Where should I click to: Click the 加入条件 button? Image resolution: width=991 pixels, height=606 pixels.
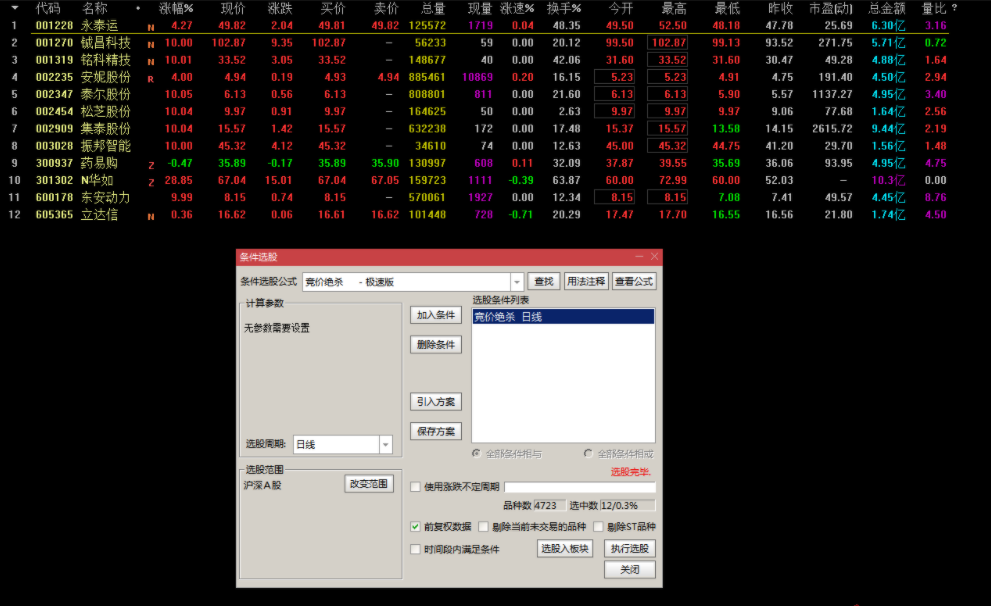(x=435, y=315)
